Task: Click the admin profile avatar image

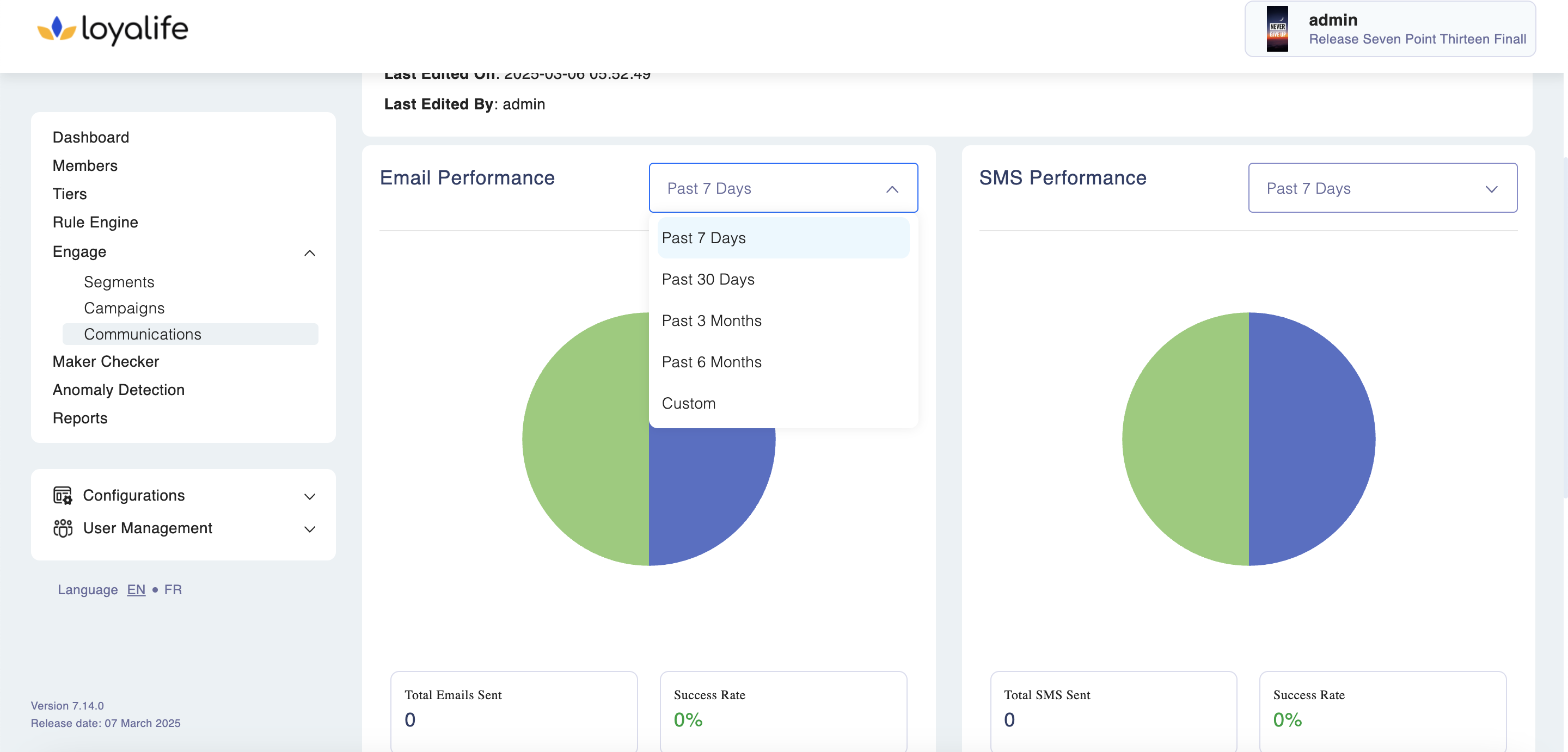Action: coord(1277,29)
